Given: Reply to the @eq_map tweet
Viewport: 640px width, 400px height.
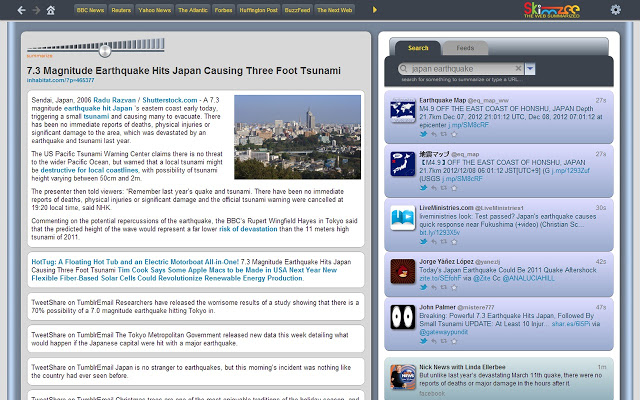Looking at the screenshot, I should pyautogui.click(x=434, y=188).
